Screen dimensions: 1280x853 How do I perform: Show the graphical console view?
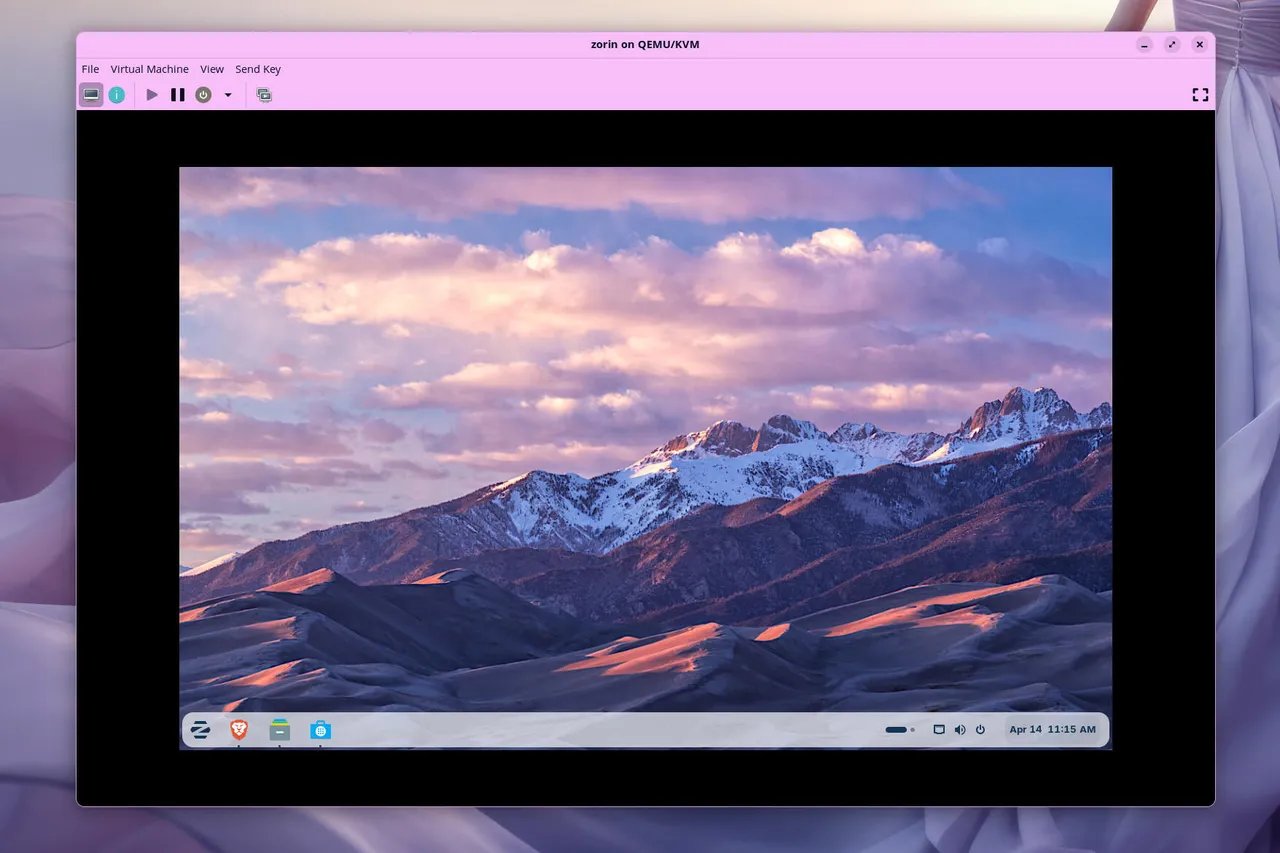(91, 95)
